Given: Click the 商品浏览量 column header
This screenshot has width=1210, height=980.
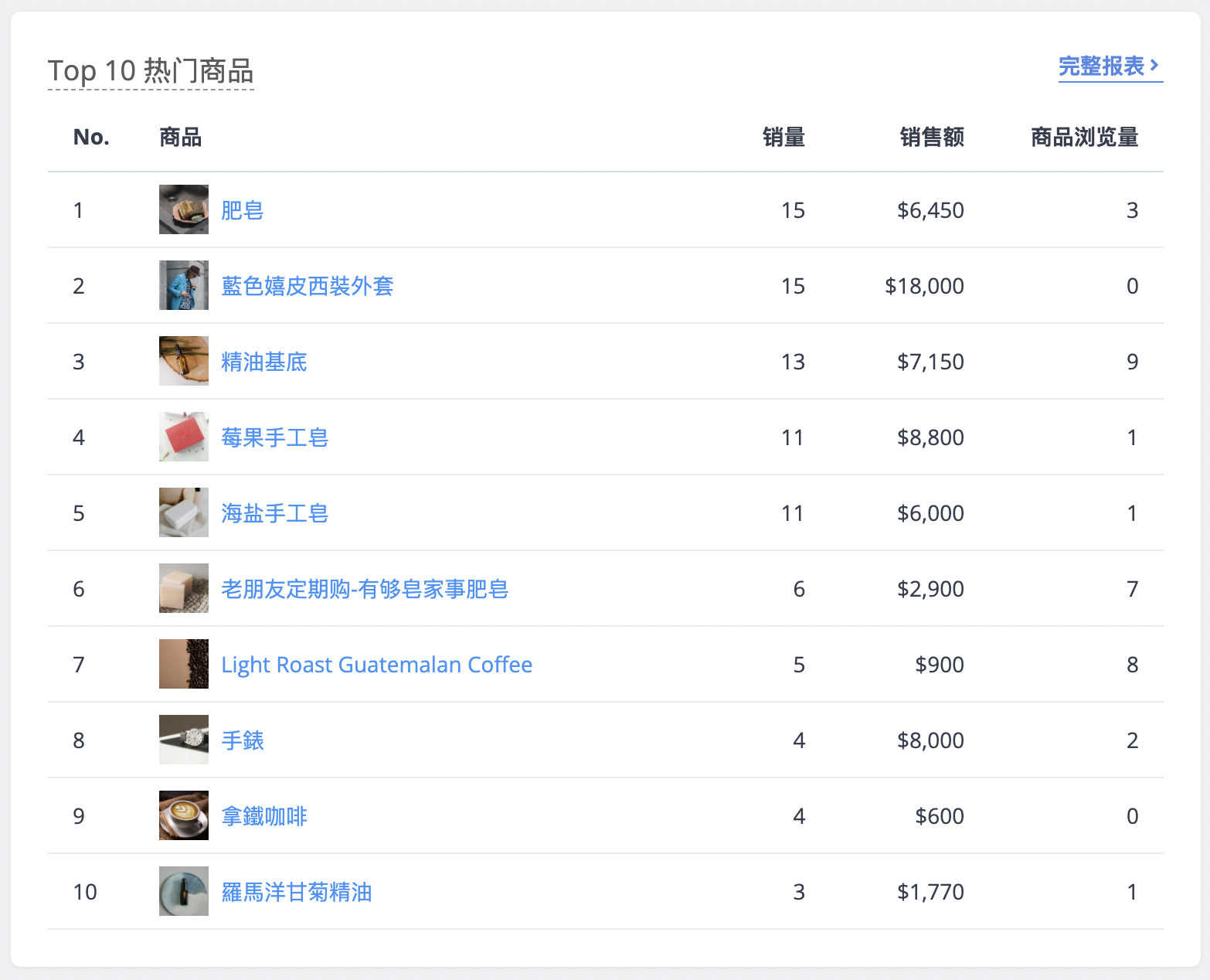Looking at the screenshot, I should click(x=1085, y=138).
